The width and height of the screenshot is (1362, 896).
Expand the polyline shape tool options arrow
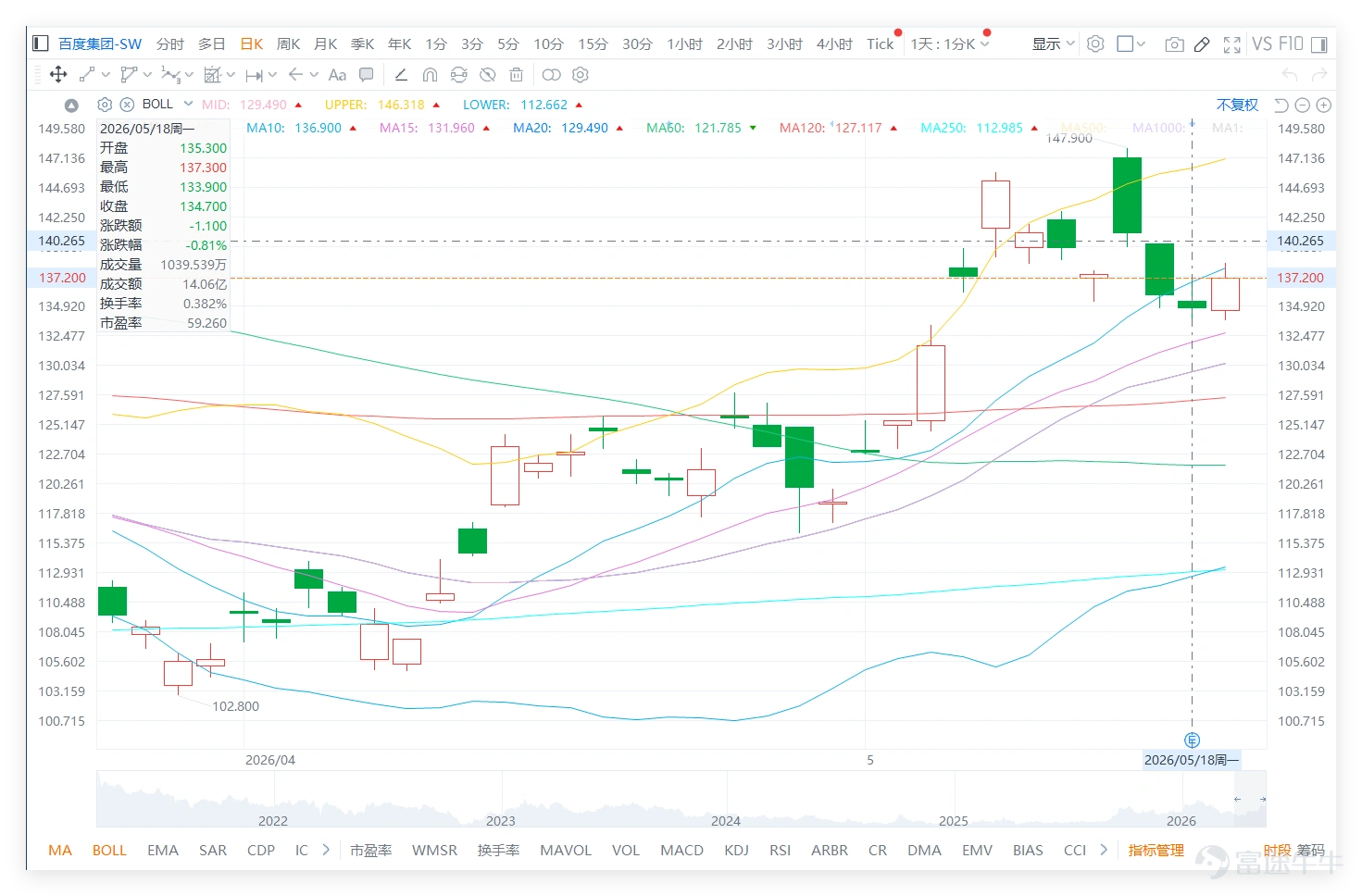pos(147,75)
